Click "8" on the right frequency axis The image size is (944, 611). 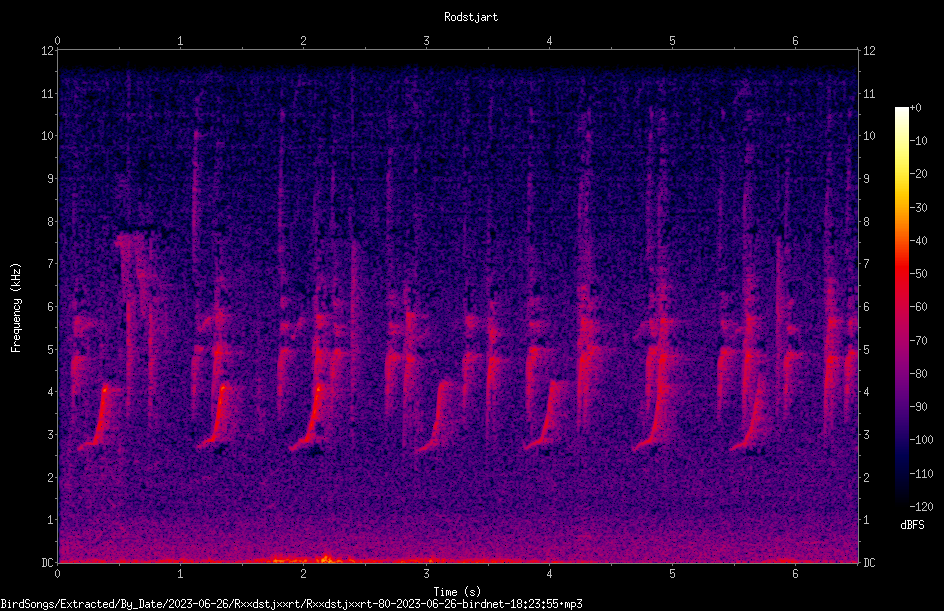pyautogui.click(x=866, y=222)
